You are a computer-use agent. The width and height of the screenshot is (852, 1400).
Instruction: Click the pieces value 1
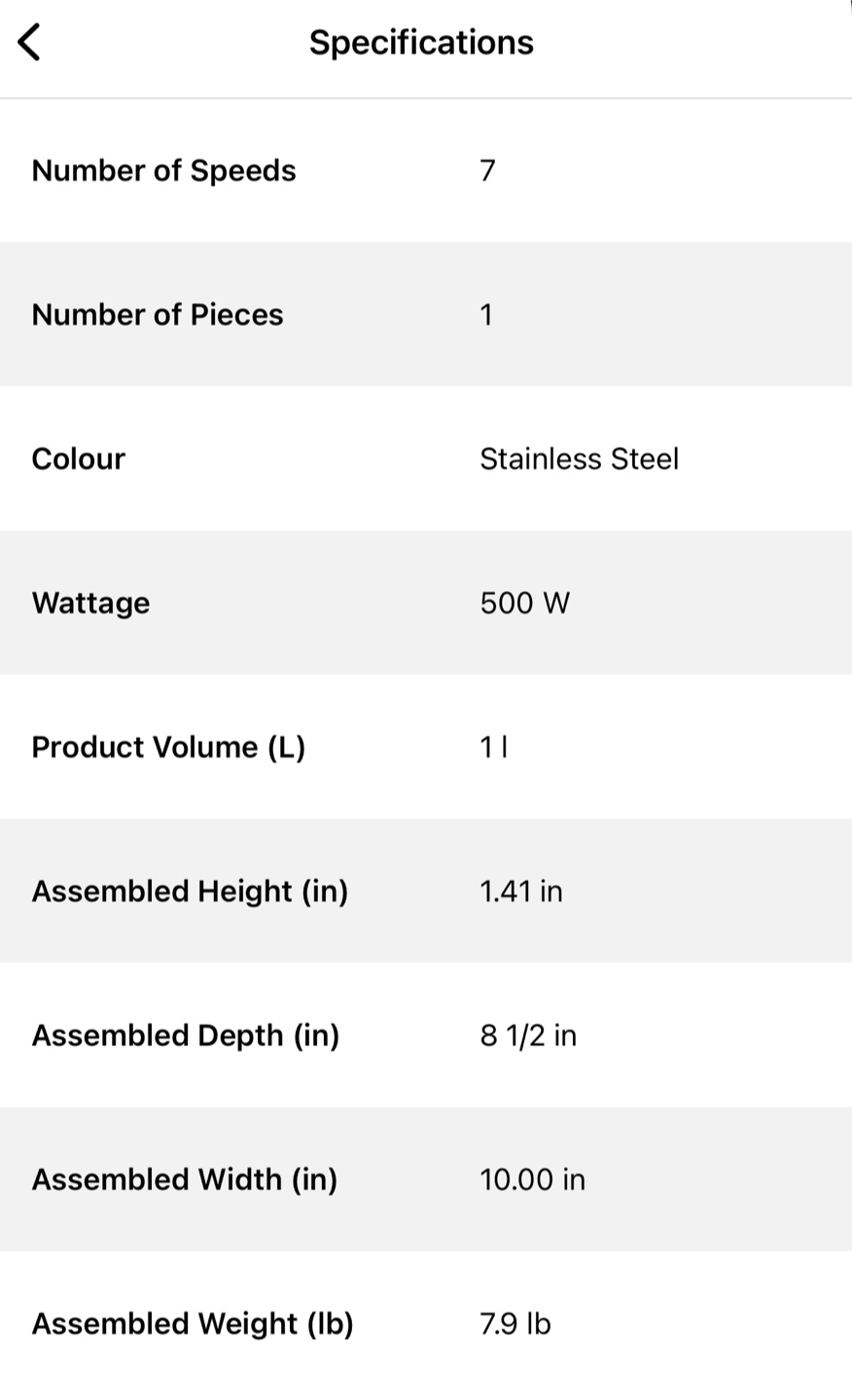tap(486, 314)
